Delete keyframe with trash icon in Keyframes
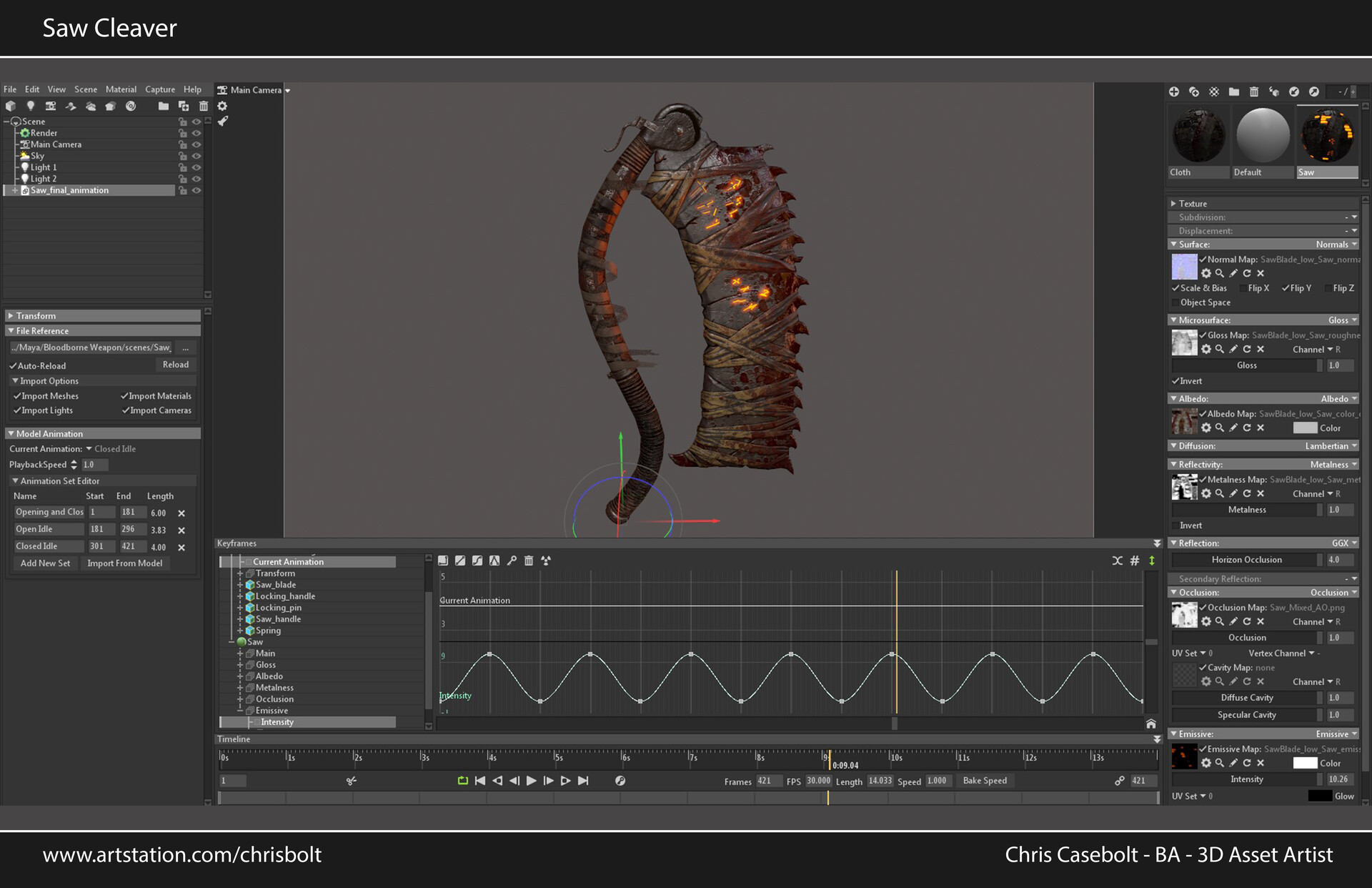Image resolution: width=1372 pixels, height=888 pixels. pos(529,561)
